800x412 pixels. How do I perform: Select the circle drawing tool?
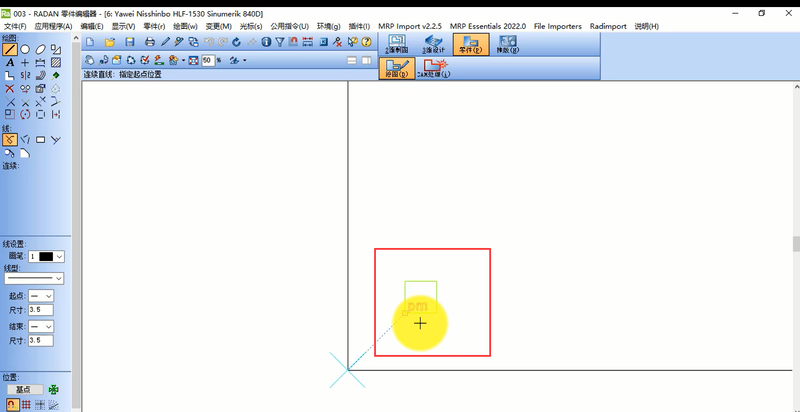click(25, 49)
